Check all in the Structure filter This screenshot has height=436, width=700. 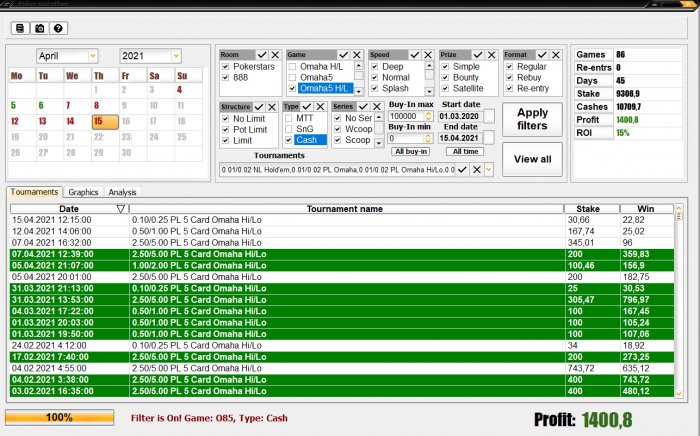point(259,107)
